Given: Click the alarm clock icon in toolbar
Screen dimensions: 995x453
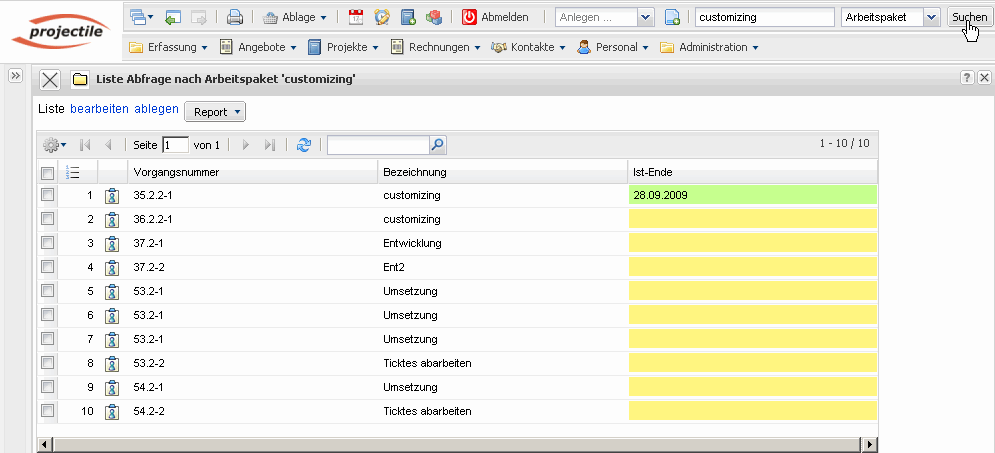Looking at the screenshot, I should tap(382, 17).
